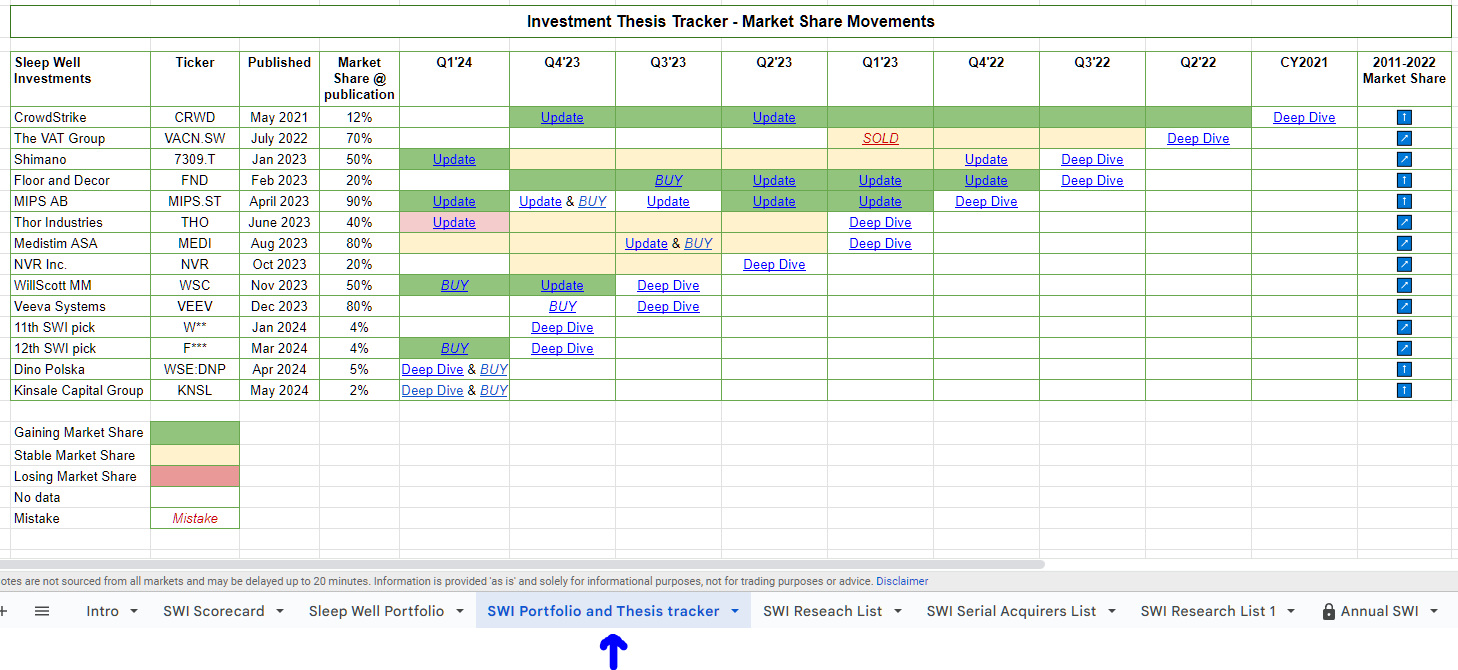This screenshot has width=1458, height=670.
Task: Open the Veeva Systems Q4'23 BUY link
Action: [x=562, y=307]
